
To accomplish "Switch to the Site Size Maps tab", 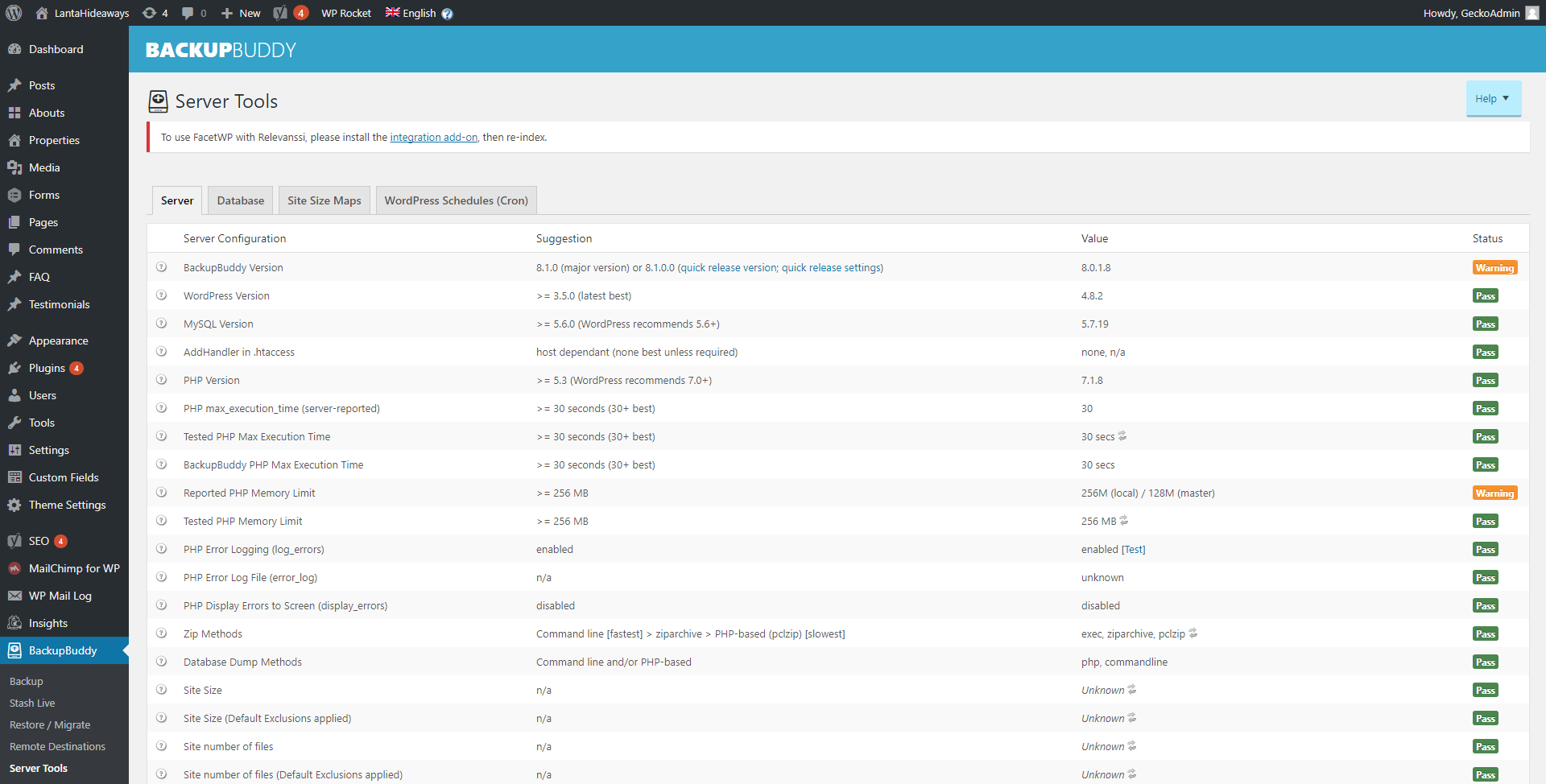I will pyautogui.click(x=324, y=200).
